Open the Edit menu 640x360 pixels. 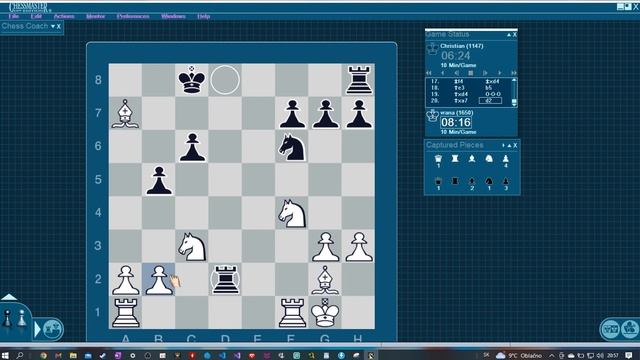coord(36,16)
